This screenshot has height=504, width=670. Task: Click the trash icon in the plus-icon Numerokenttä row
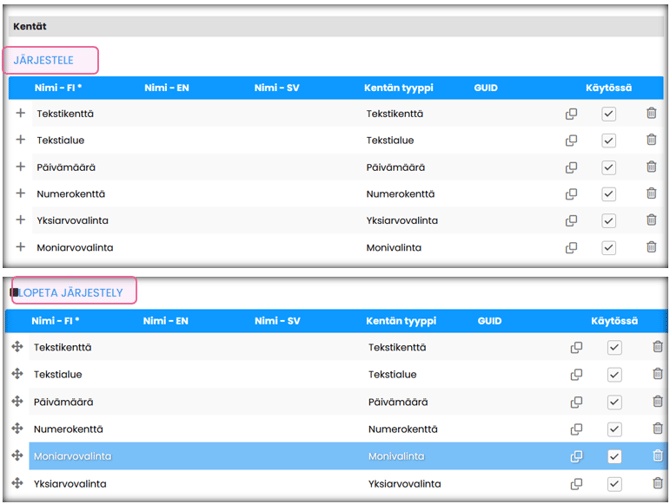[x=651, y=194]
